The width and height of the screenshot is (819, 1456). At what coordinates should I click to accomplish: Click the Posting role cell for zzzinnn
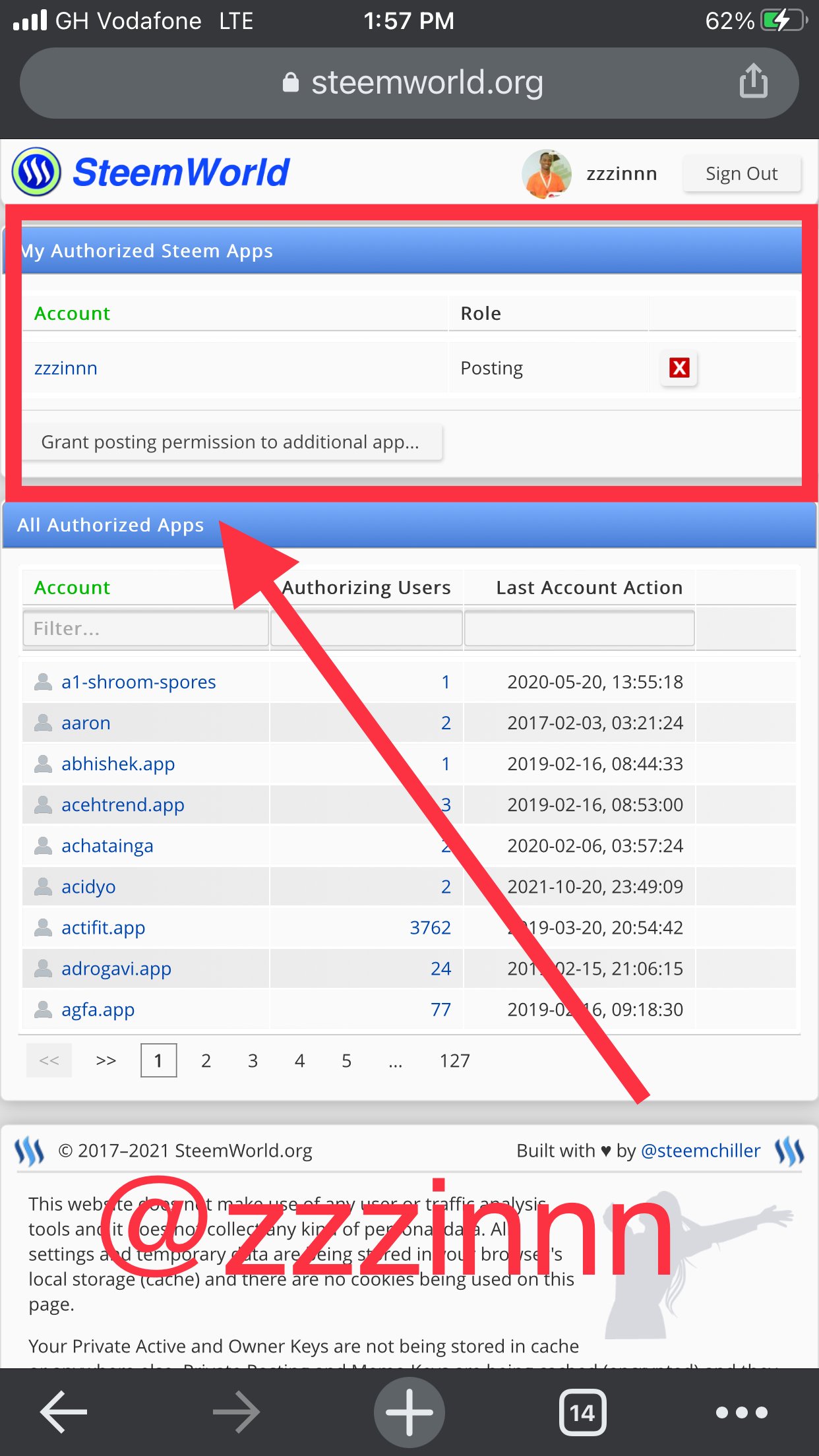(492, 368)
